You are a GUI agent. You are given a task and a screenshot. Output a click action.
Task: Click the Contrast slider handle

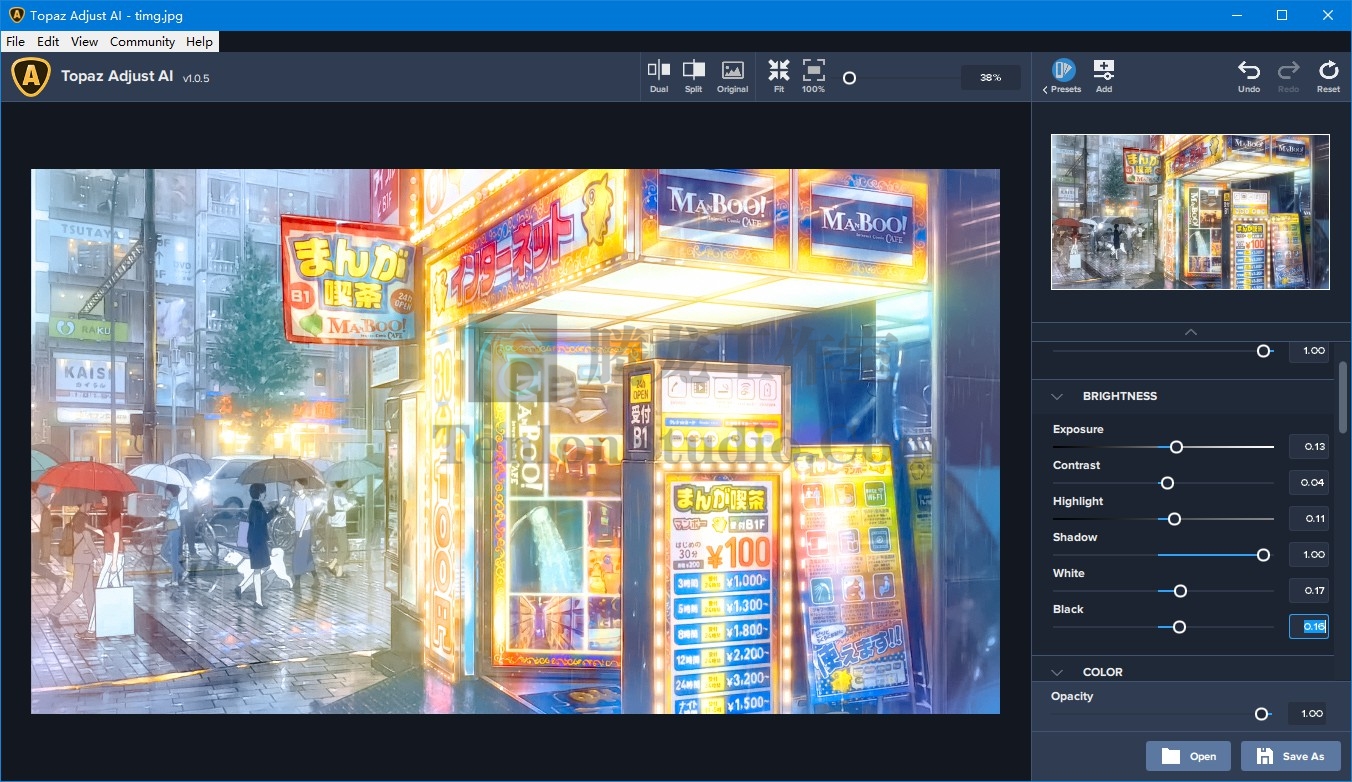tap(1167, 483)
